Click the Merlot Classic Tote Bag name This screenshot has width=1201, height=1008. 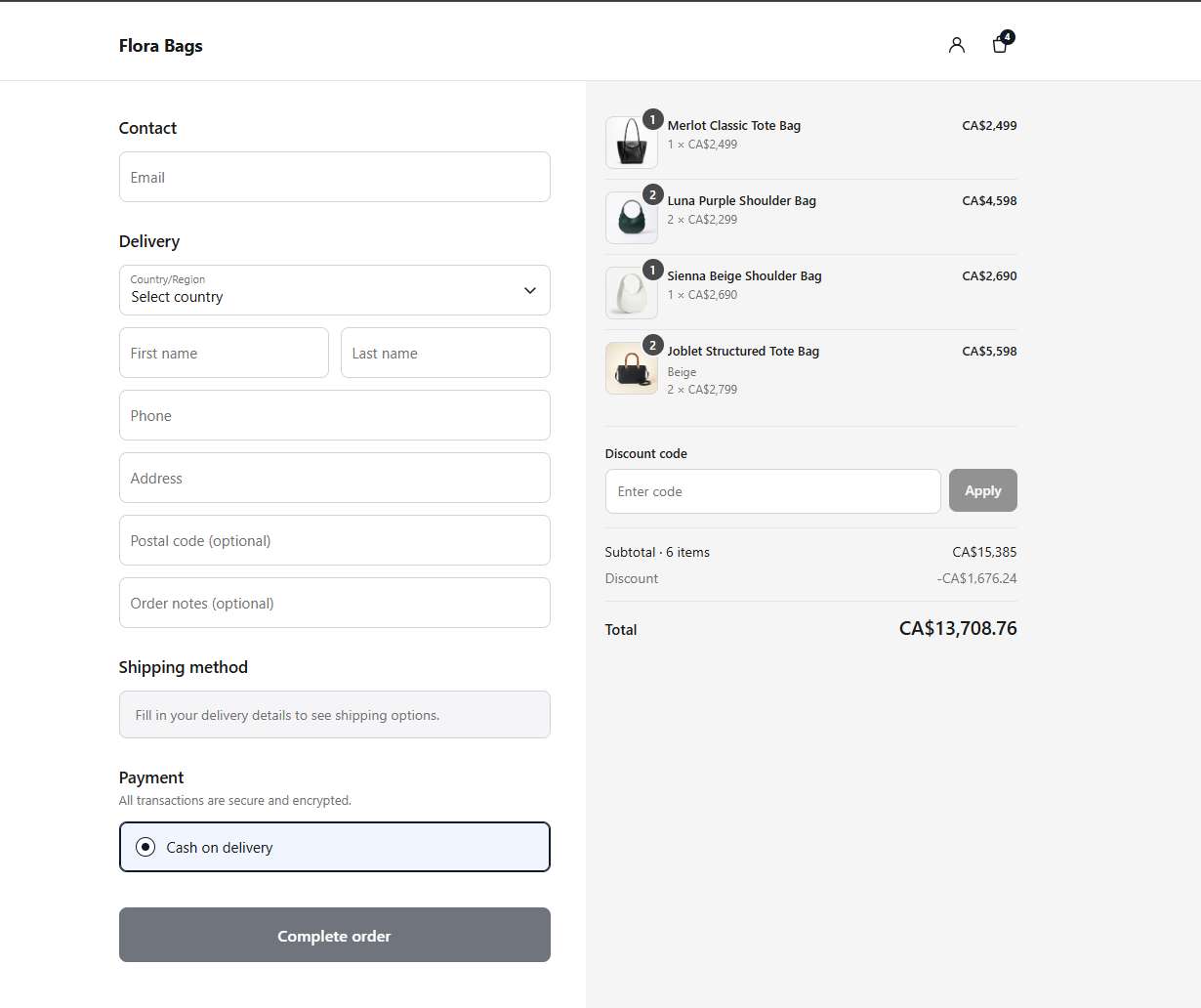pos(734,125)
